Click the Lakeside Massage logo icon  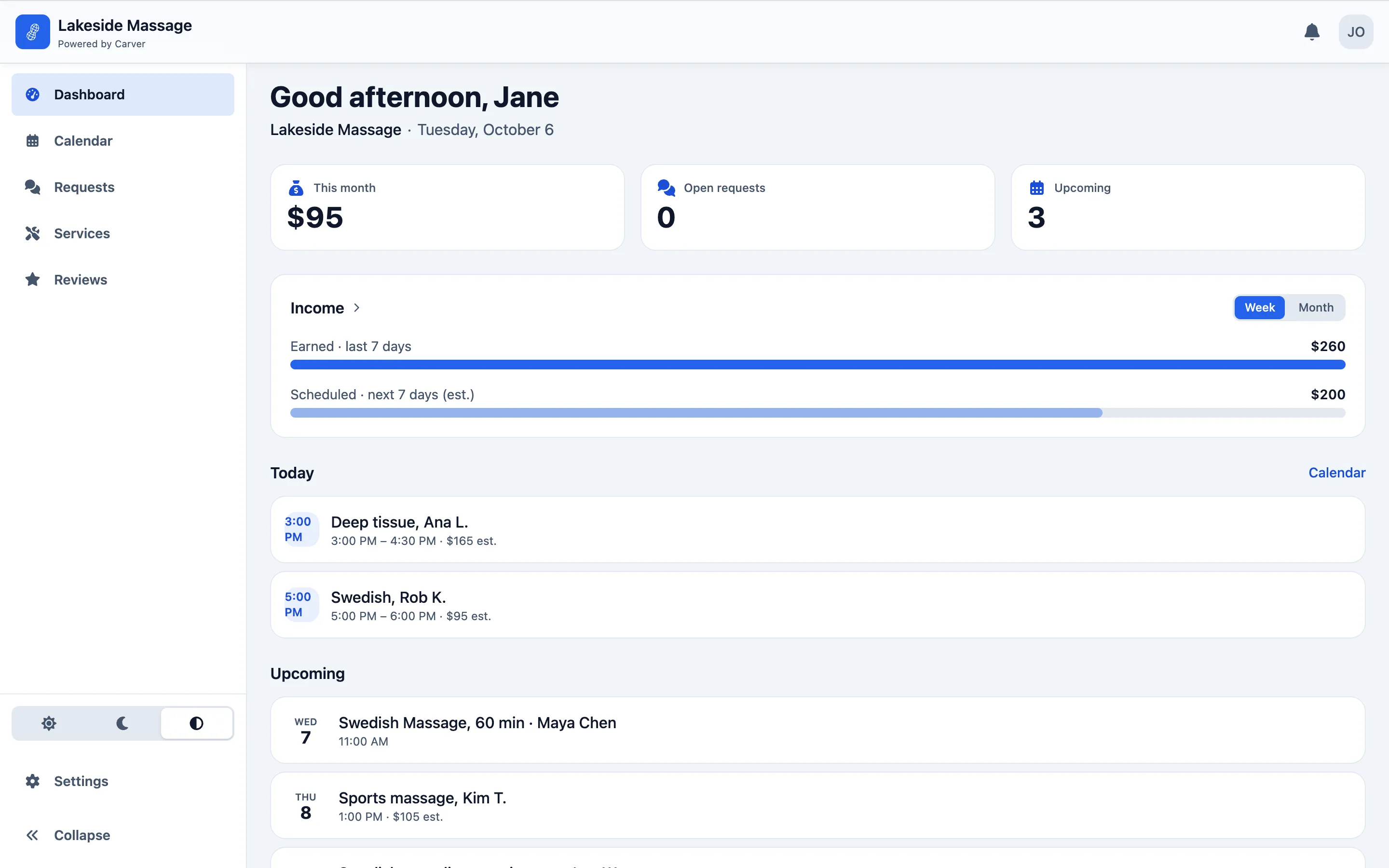tap(33, 31)
